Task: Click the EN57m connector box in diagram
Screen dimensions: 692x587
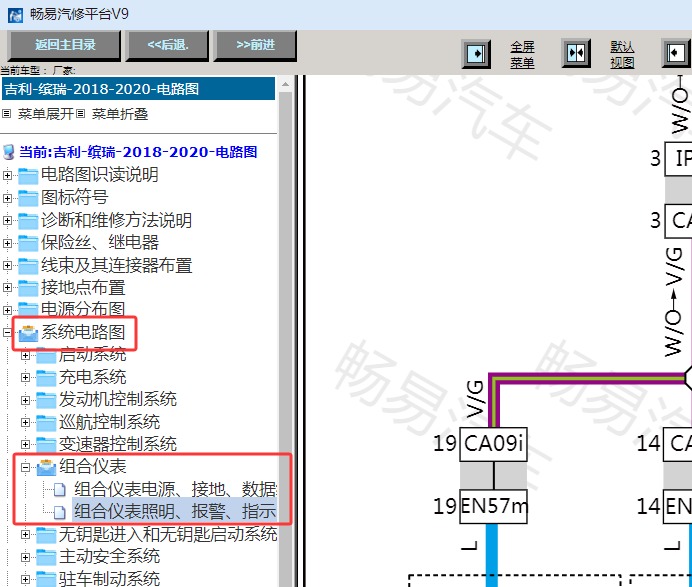Action: (x=493, y=507)
